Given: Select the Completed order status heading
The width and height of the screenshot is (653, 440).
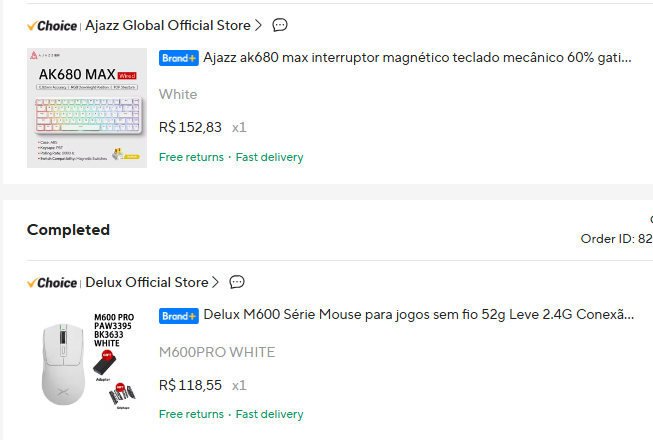Looking at the screenshot, I should [x=68, y=230].
